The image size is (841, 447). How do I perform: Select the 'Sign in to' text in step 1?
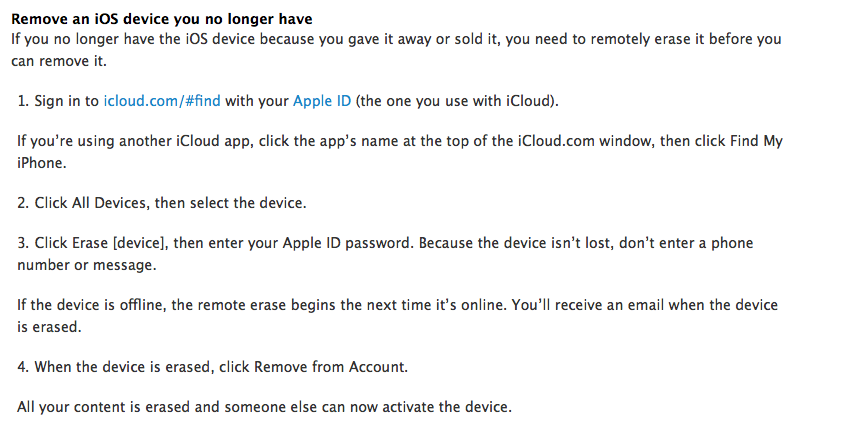point(67,101)
